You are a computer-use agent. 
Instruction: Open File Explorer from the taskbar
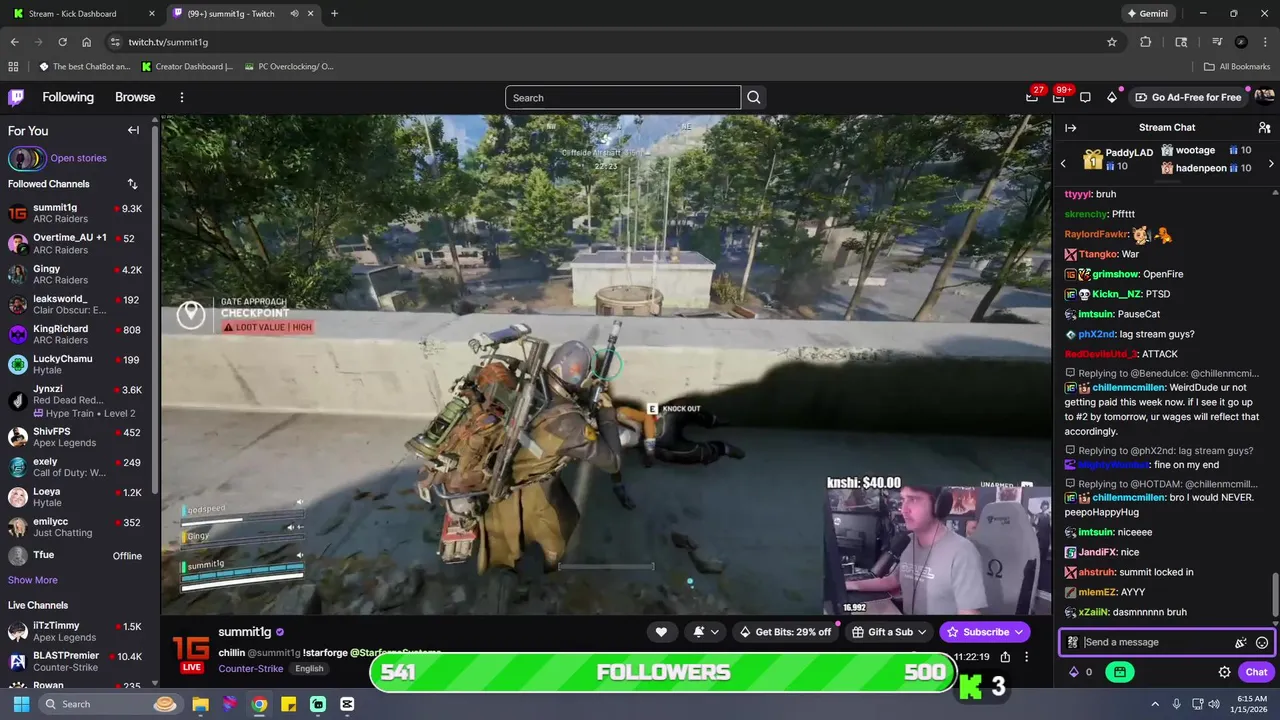[x=200, y=704]
